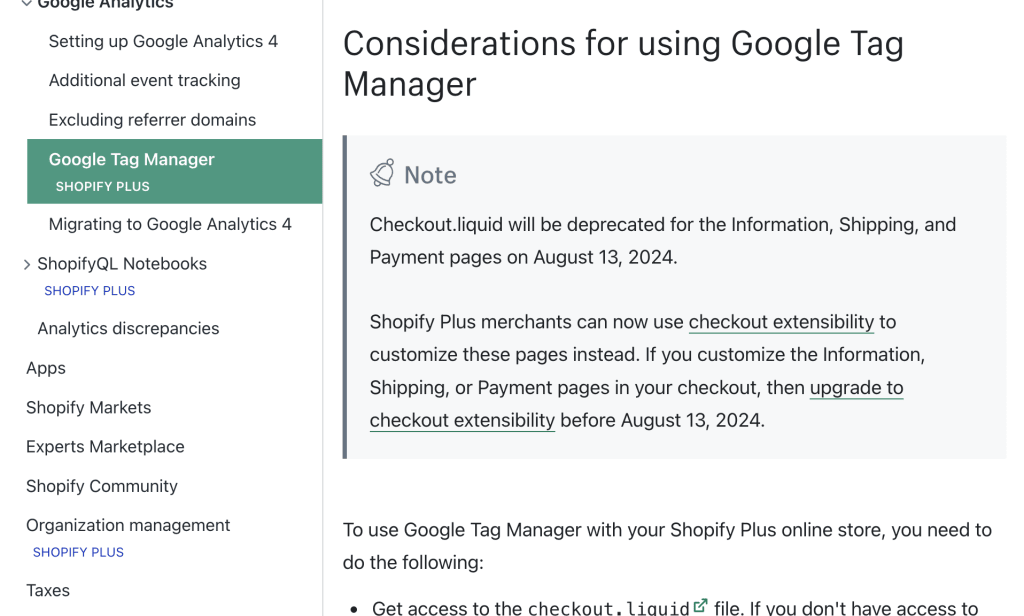Click the Note bell icon
This screenshot has width=1024, height=616.
tap(382, 173)
